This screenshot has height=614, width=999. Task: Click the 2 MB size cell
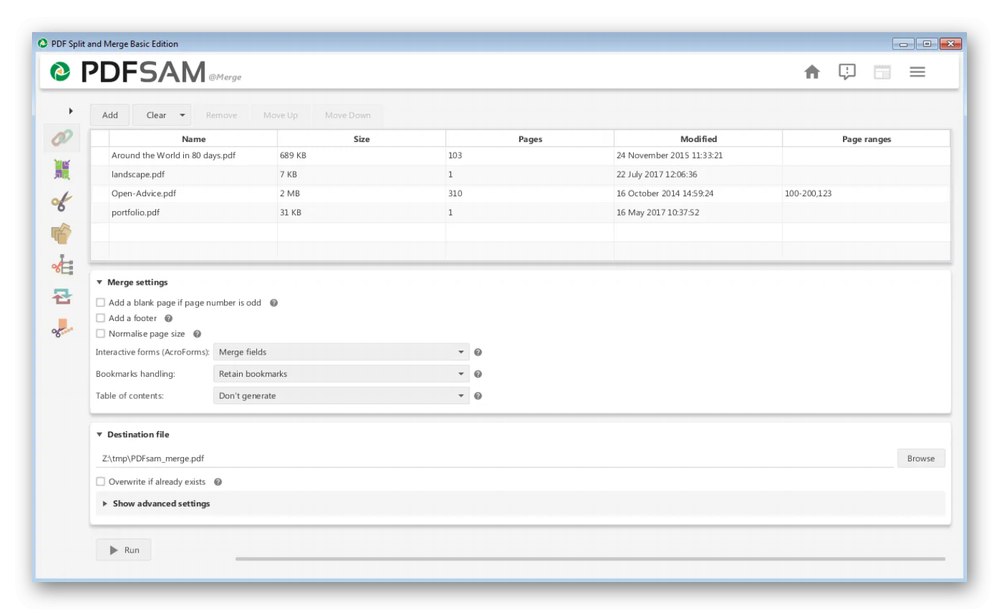361,194
